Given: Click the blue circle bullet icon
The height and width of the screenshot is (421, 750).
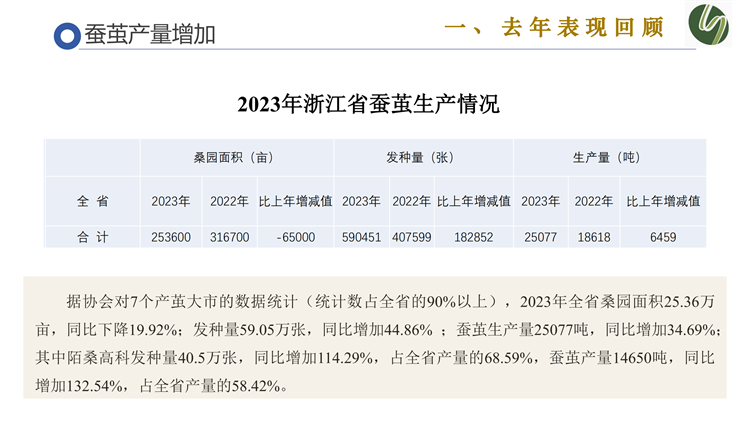Looking at the screenshot, I should pos(67,36).
